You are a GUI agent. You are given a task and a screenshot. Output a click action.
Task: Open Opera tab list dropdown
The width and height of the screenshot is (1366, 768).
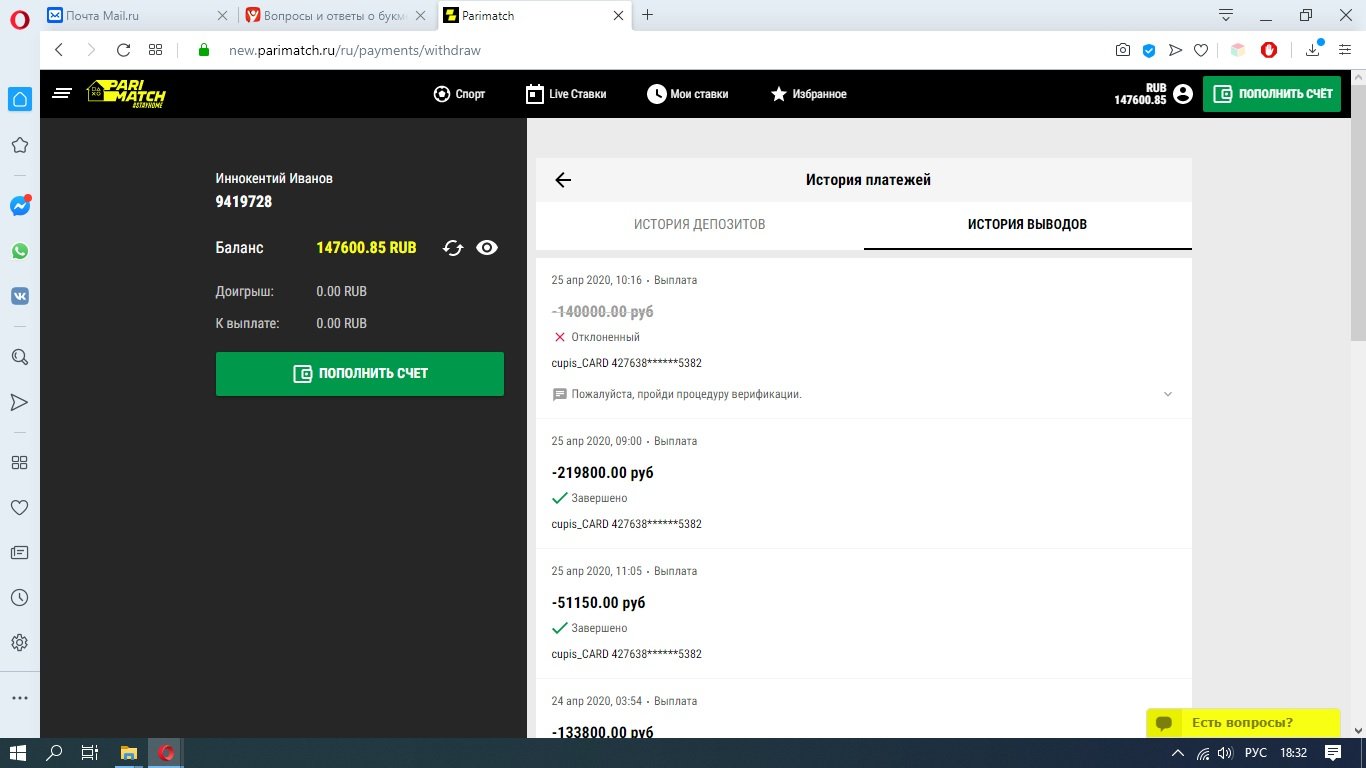point(1226,15)
